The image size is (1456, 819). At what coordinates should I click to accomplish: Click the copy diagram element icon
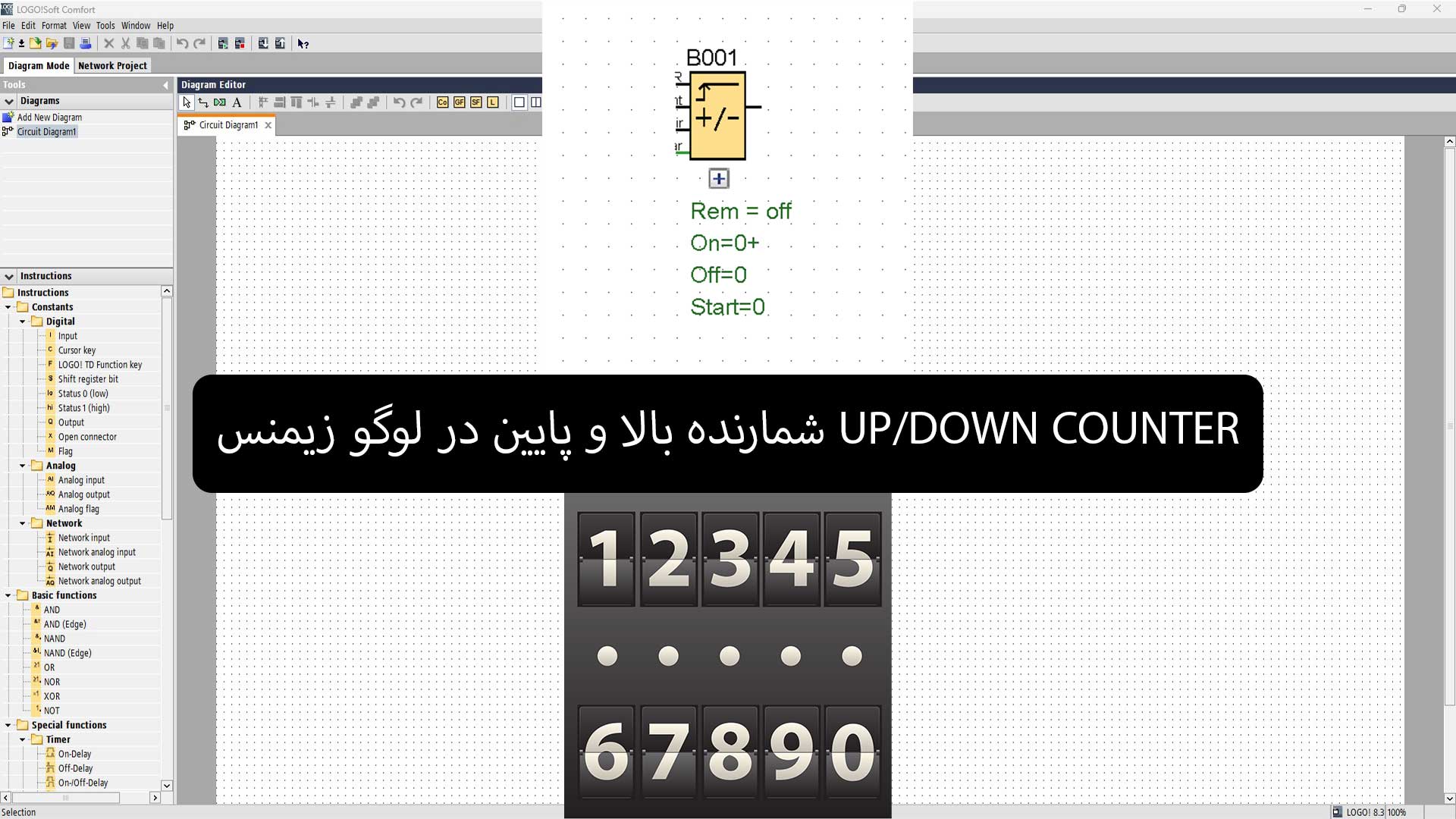click(x=143, y=43)
